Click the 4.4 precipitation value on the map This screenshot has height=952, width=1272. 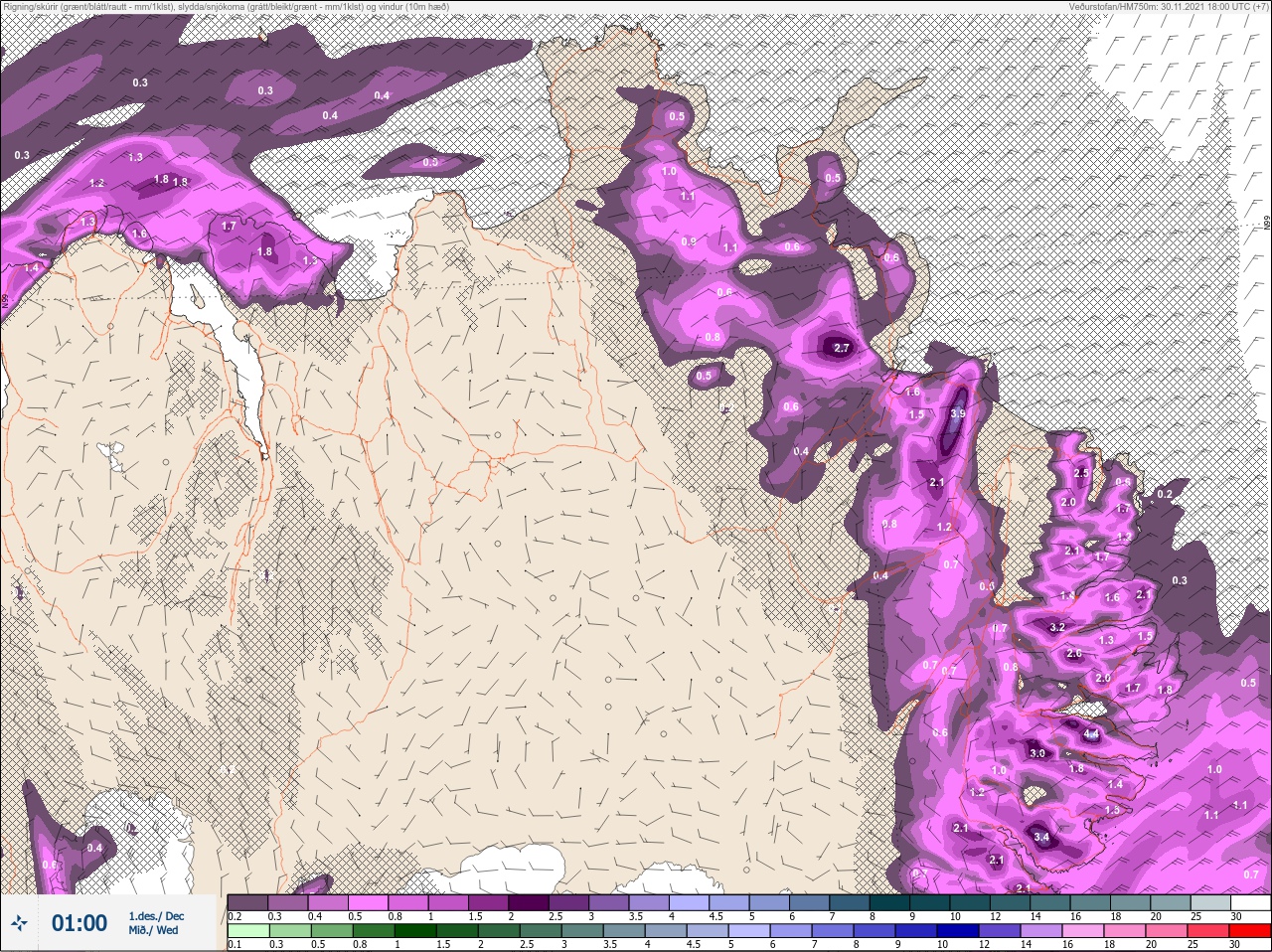(1091, 734)
